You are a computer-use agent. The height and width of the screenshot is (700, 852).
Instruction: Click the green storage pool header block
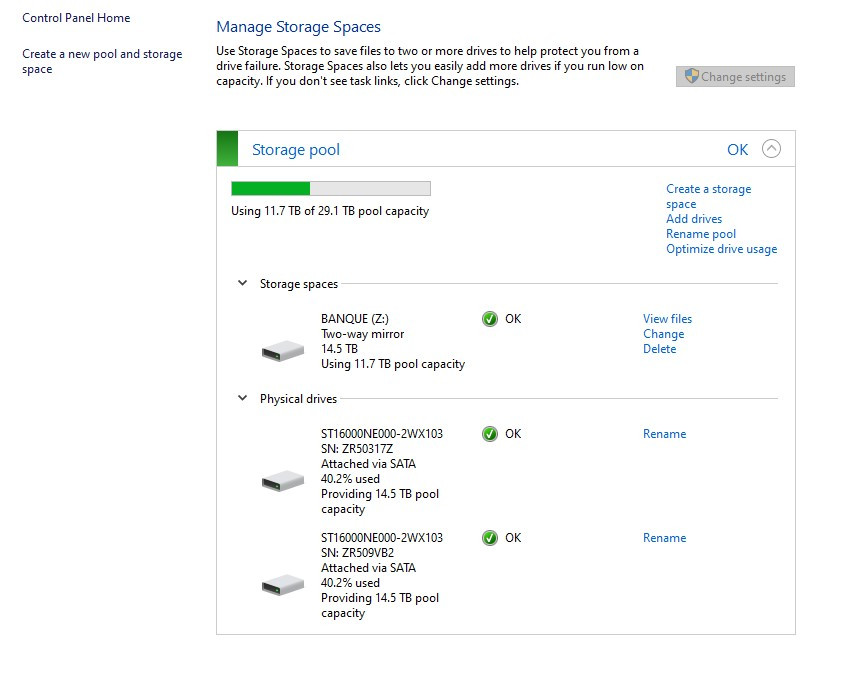228,149
